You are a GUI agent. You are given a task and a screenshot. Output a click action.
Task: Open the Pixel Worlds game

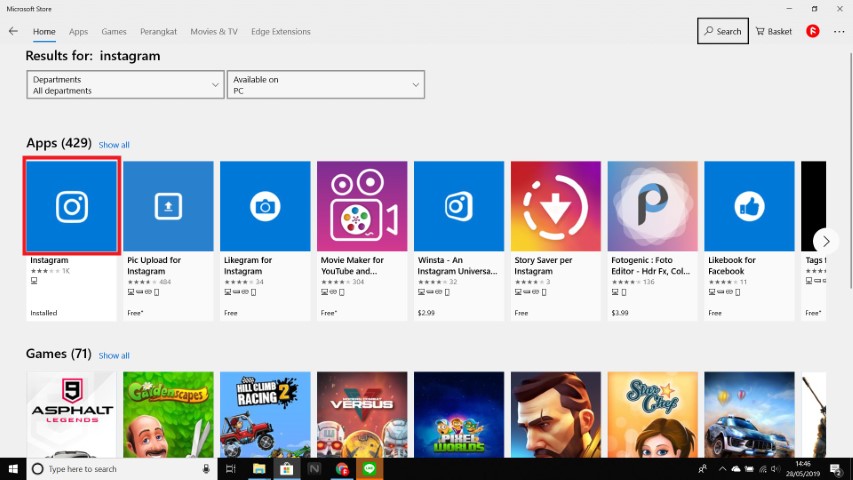pos(459,414)
